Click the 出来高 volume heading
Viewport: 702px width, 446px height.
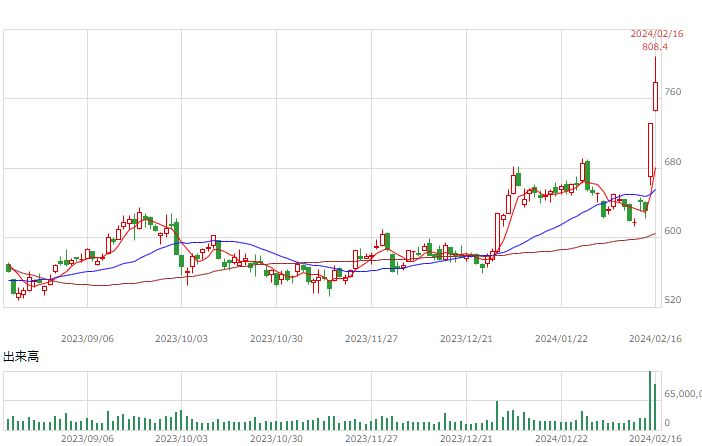pyautogui.click(x=21, y=356)
